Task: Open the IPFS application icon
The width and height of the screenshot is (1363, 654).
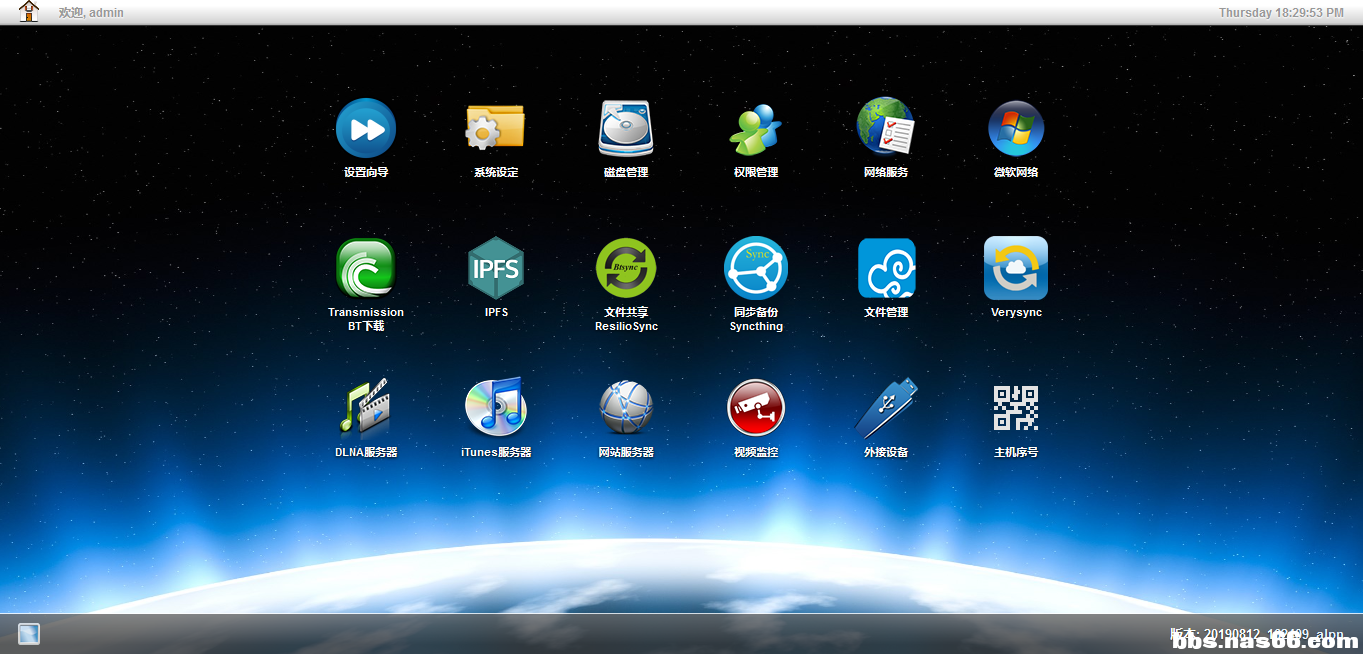Action: [x=496, y=268]
